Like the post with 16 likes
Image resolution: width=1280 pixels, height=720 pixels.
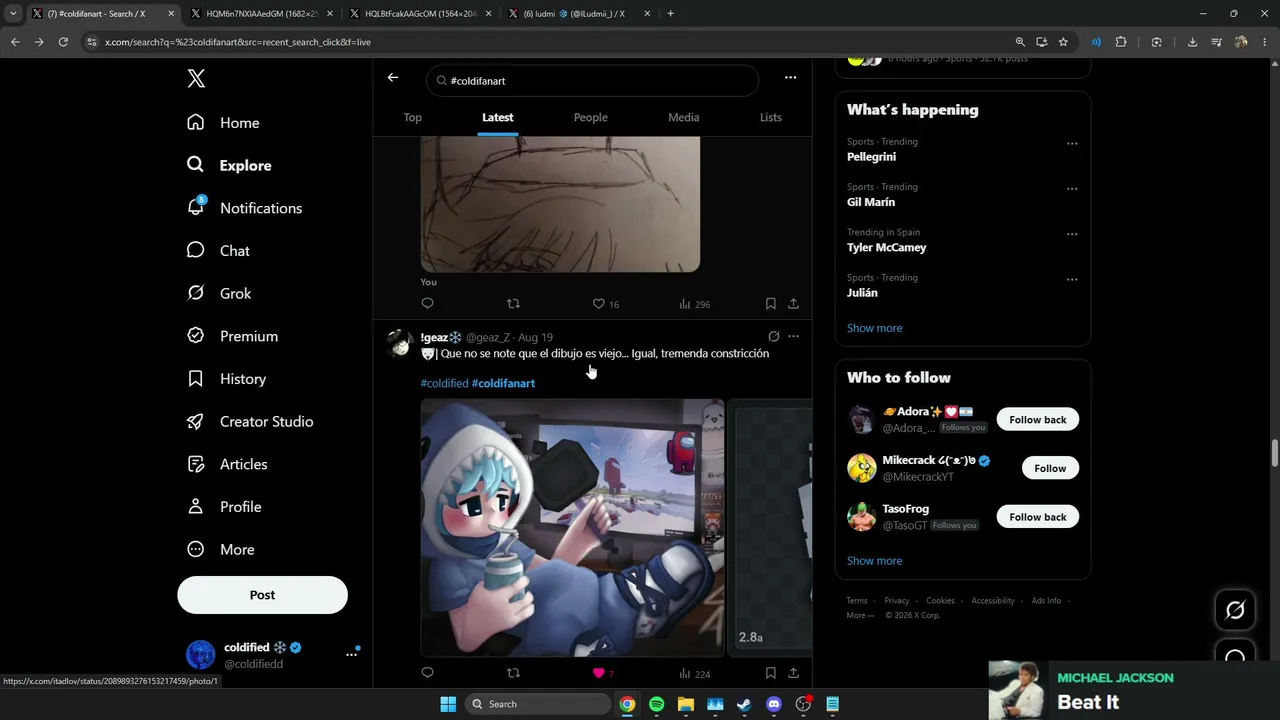606,304
